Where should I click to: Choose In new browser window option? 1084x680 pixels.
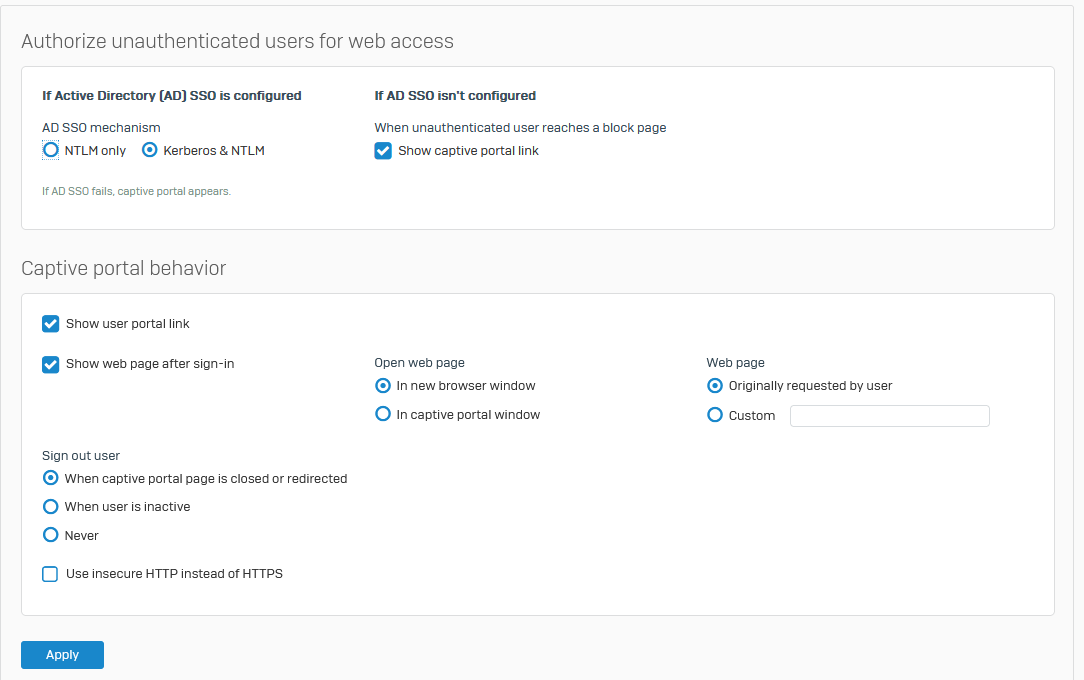382,386
